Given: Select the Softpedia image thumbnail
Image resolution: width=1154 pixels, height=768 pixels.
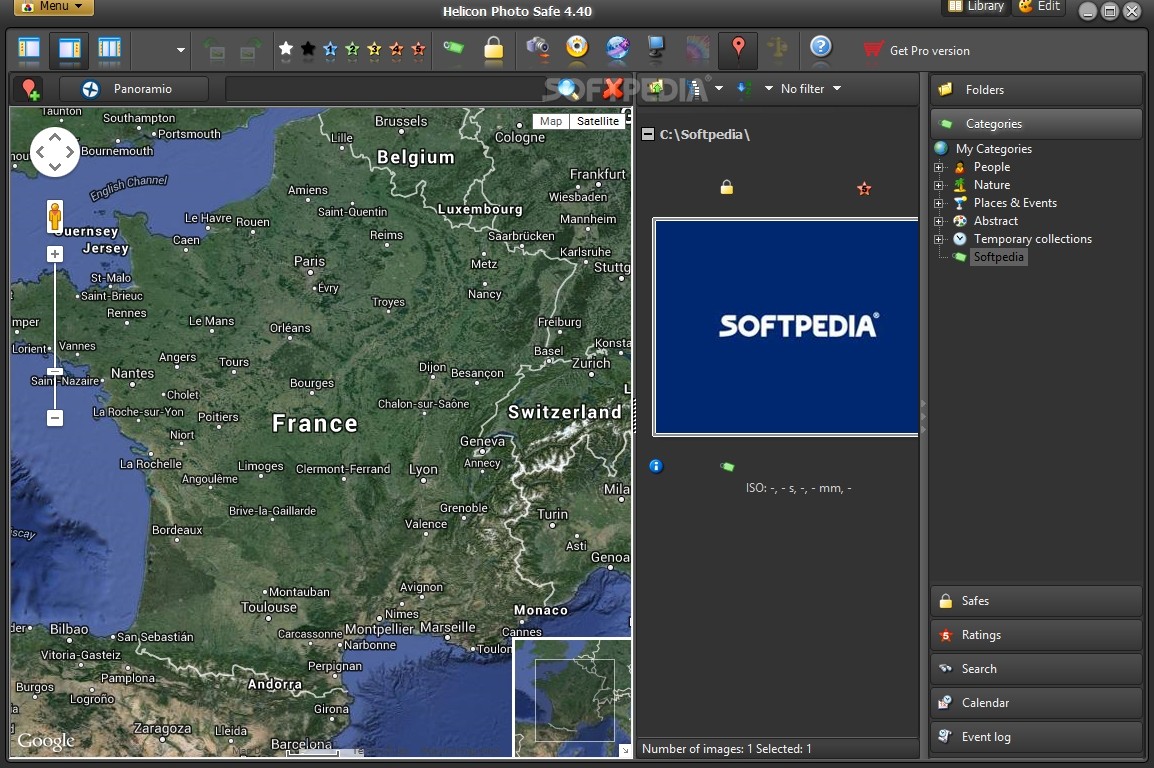Looking at the screenshot, I should (785, 327).
